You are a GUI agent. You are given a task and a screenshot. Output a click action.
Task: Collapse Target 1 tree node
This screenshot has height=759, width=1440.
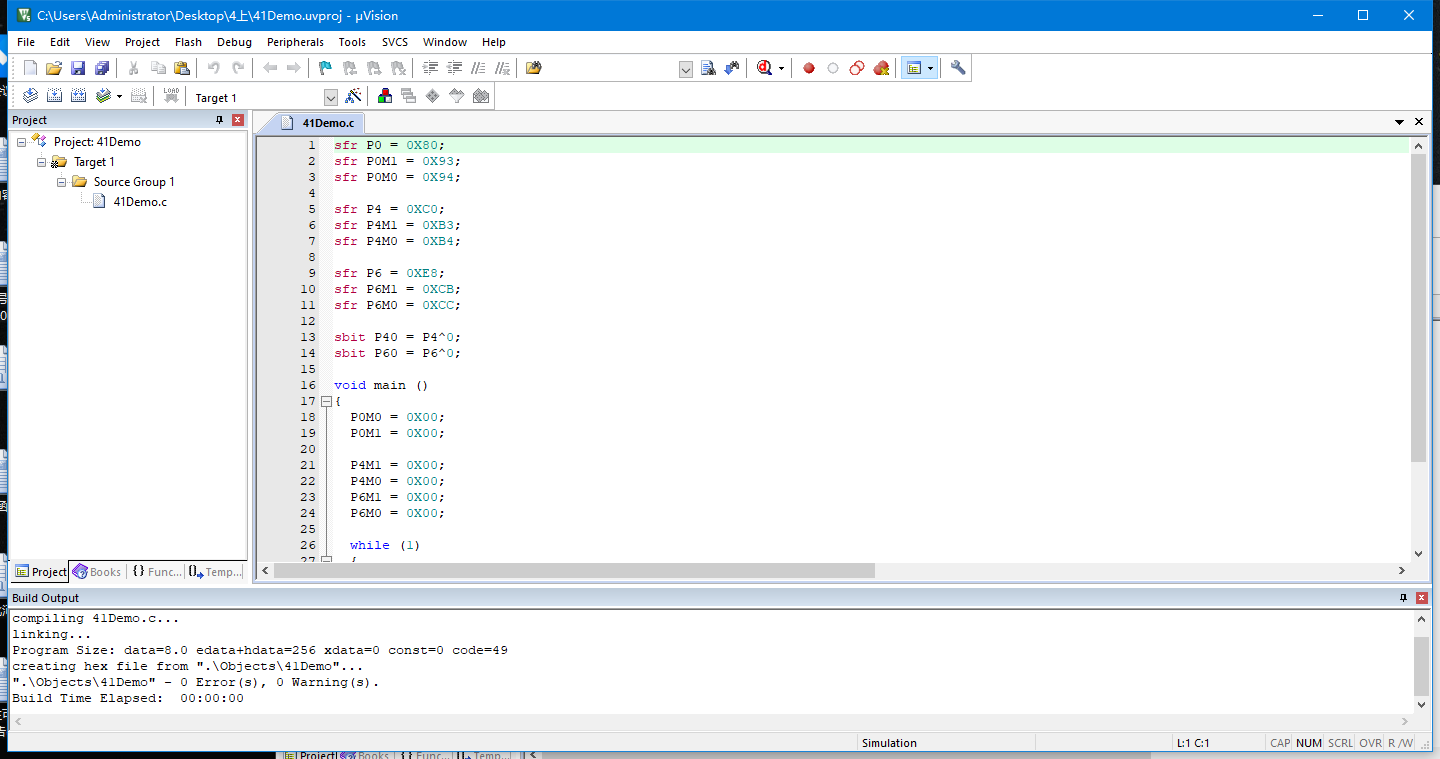coord(42,162)
